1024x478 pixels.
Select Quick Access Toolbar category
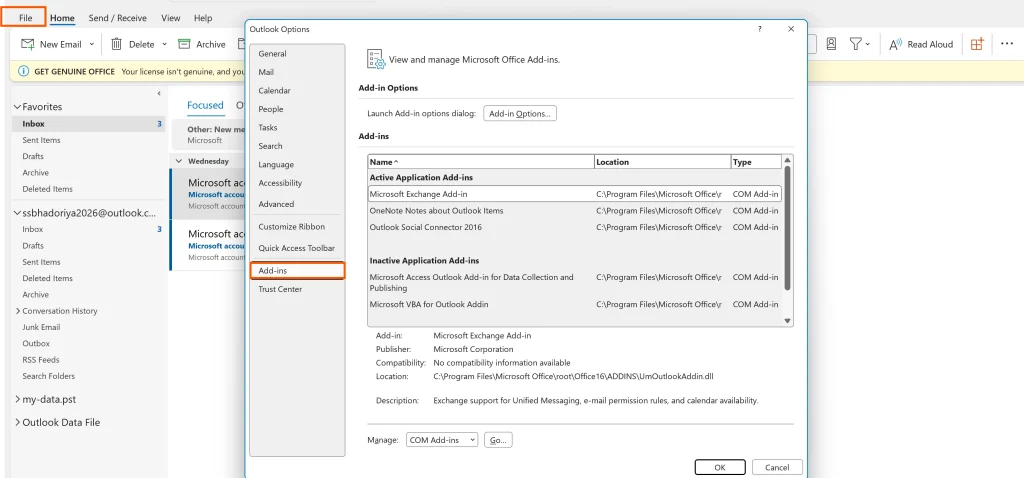tap(297, 248)
